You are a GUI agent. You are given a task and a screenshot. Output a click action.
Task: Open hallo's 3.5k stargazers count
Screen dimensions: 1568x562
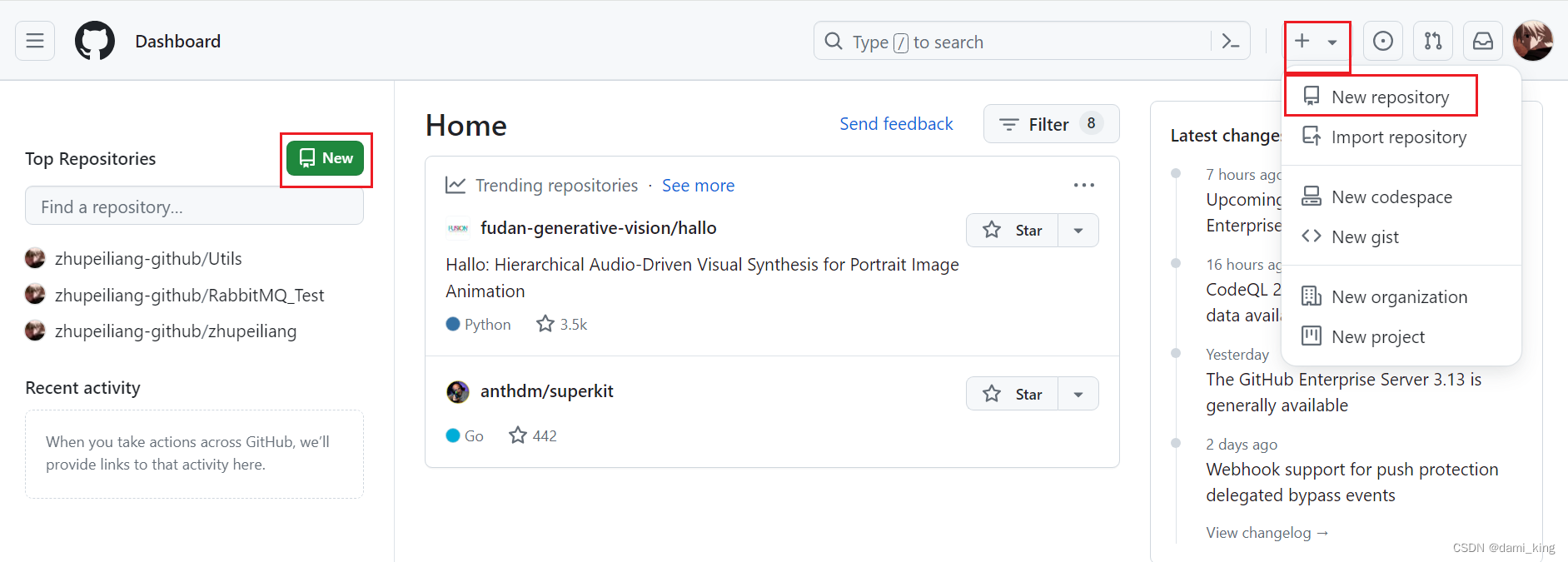pyautogui.click(x=562, y=324)
